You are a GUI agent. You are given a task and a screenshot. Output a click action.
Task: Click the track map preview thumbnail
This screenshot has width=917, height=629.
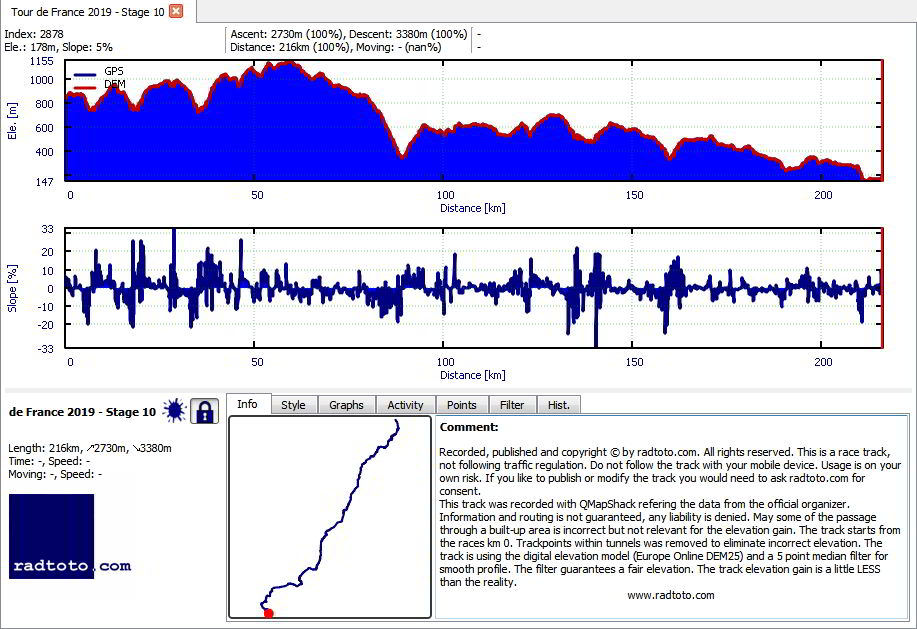(330, 517)
